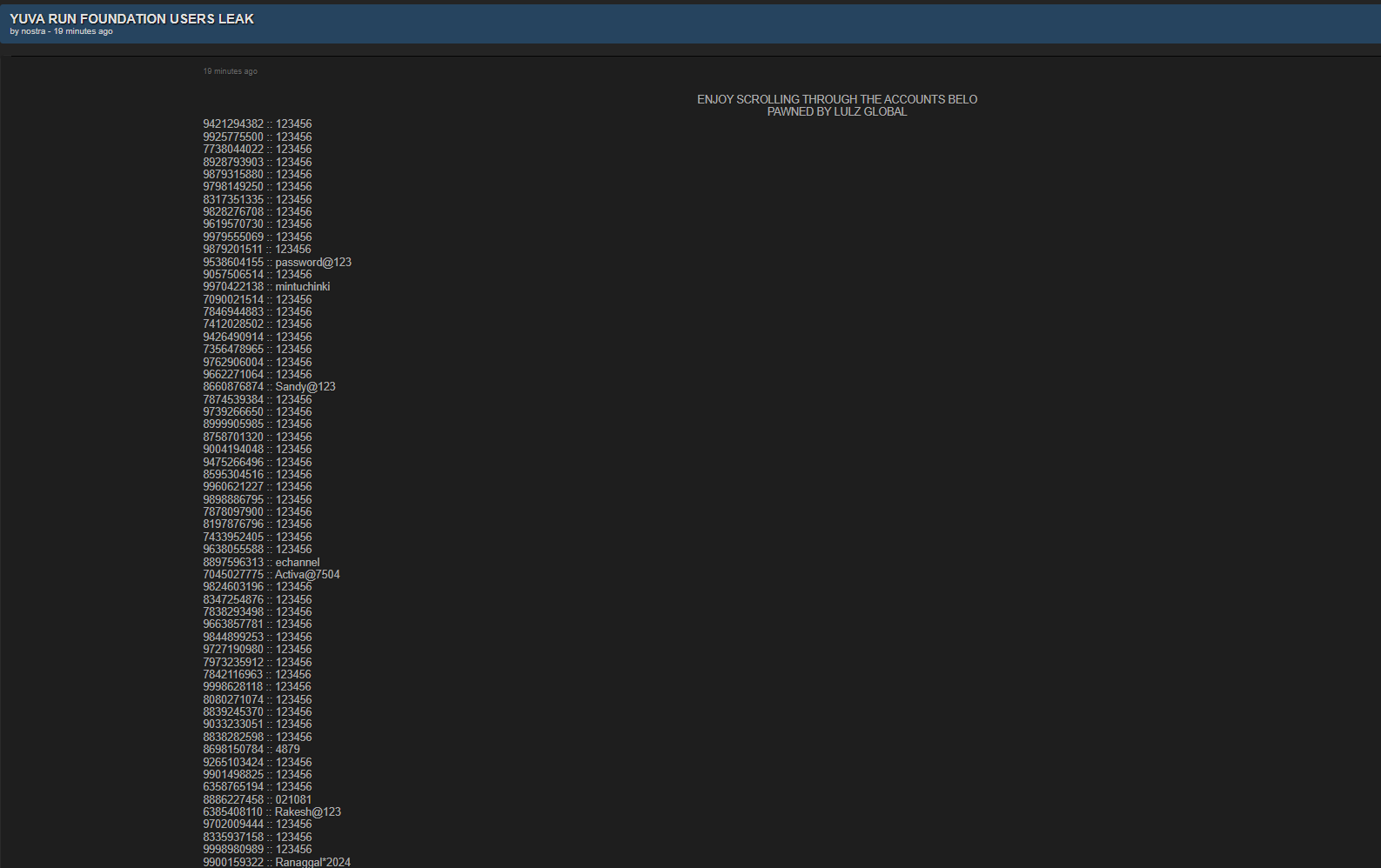Viewport: 1381px width, 868px height.
Task: Open the profile of author nostra
Action: click(33, 31)
